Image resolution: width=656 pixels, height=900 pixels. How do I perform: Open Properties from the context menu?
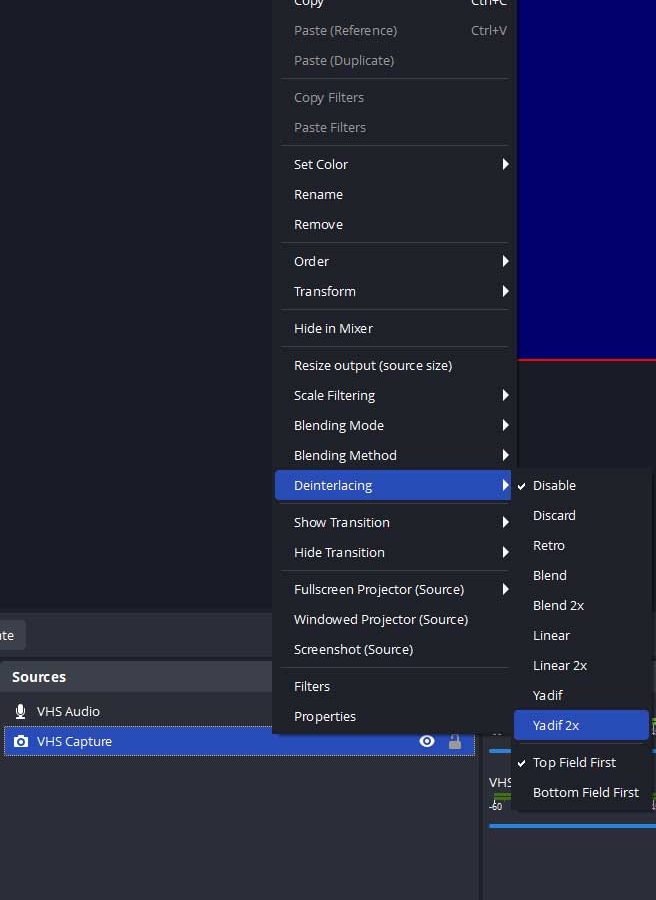(325, 716)
